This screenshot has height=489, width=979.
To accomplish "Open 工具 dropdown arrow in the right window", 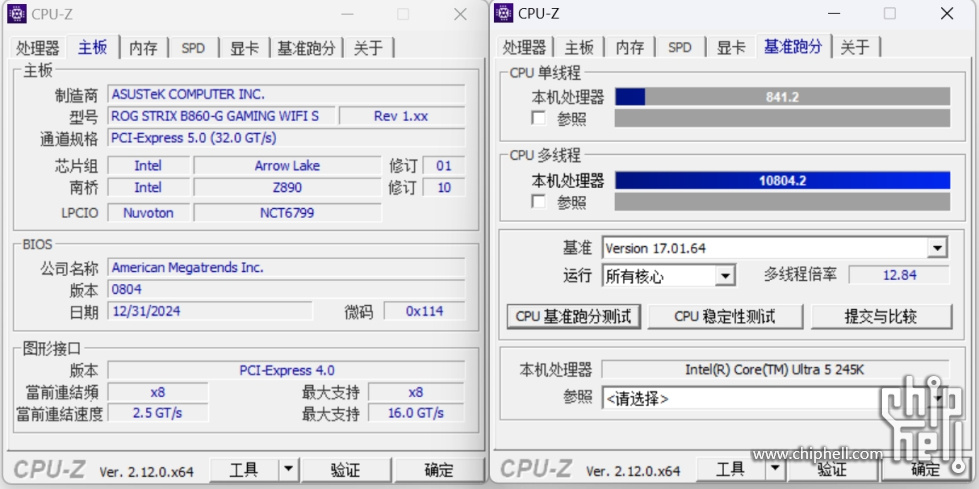I will [x=775, y=470].
